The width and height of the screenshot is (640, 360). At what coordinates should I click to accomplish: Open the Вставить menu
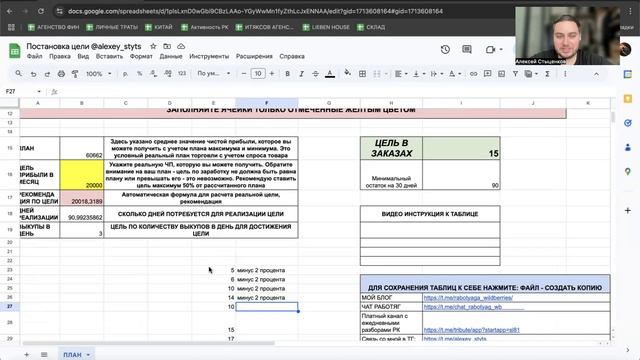point(109,56)
